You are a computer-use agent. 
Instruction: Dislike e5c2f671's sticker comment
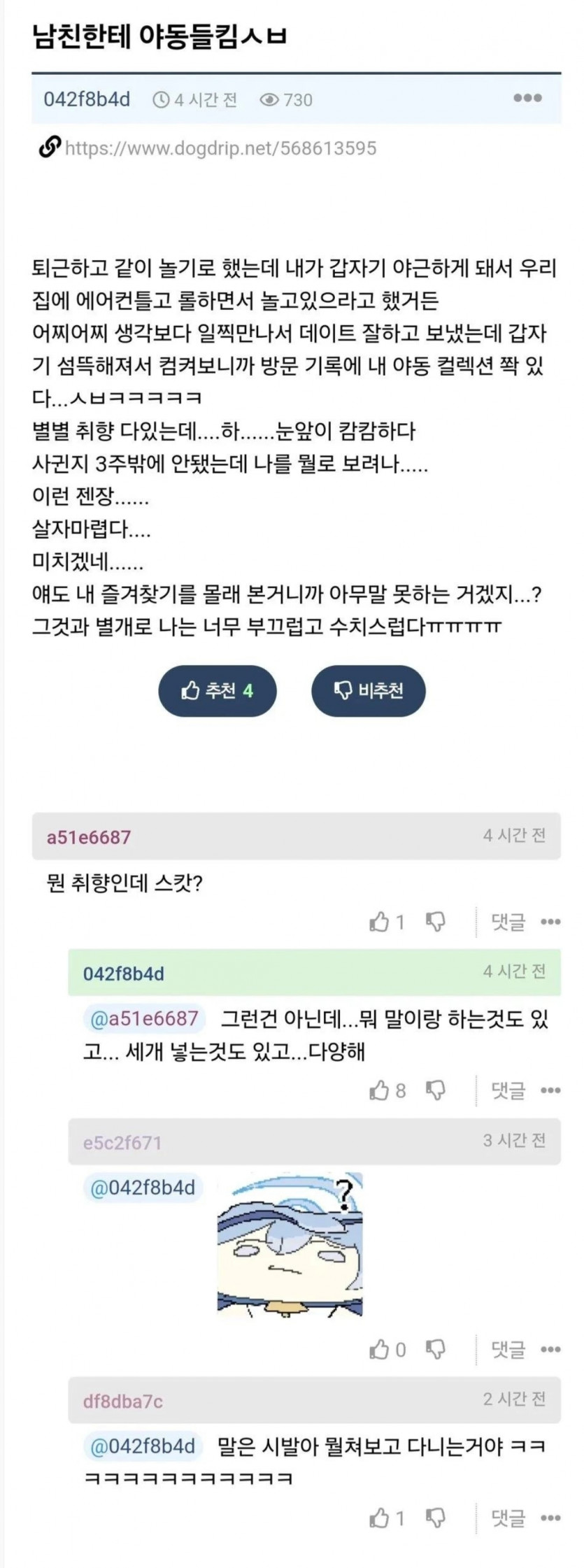pos(436,1349)
